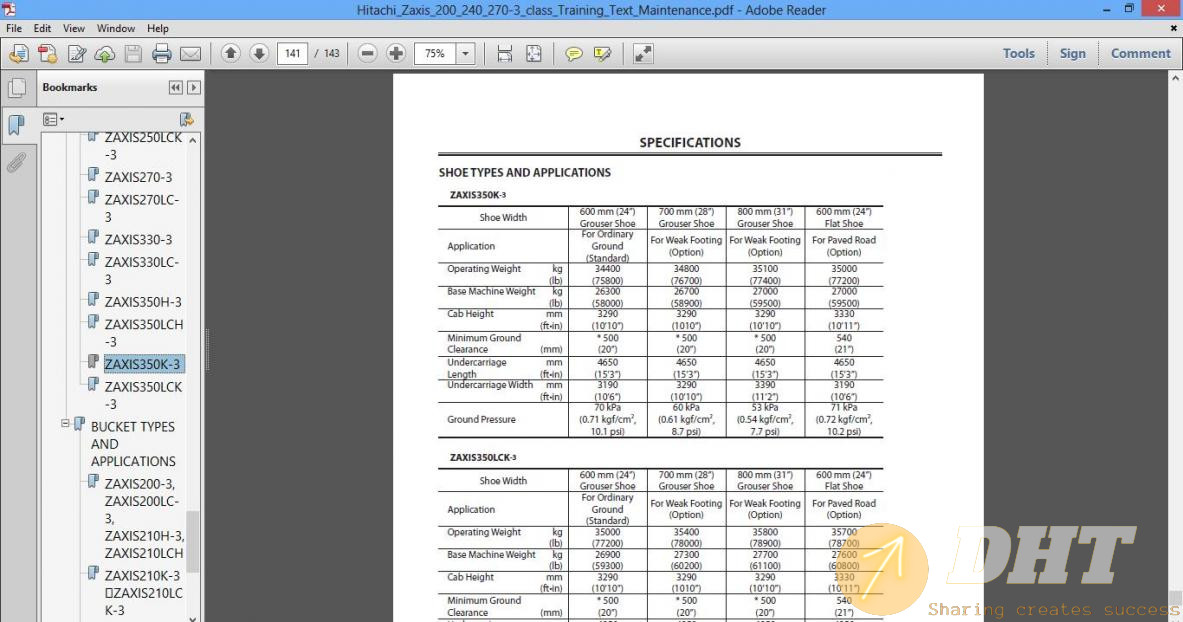Click the Convert file to PDF icon
This screenshot has height=622, width=1183.
tap(48, 54)
